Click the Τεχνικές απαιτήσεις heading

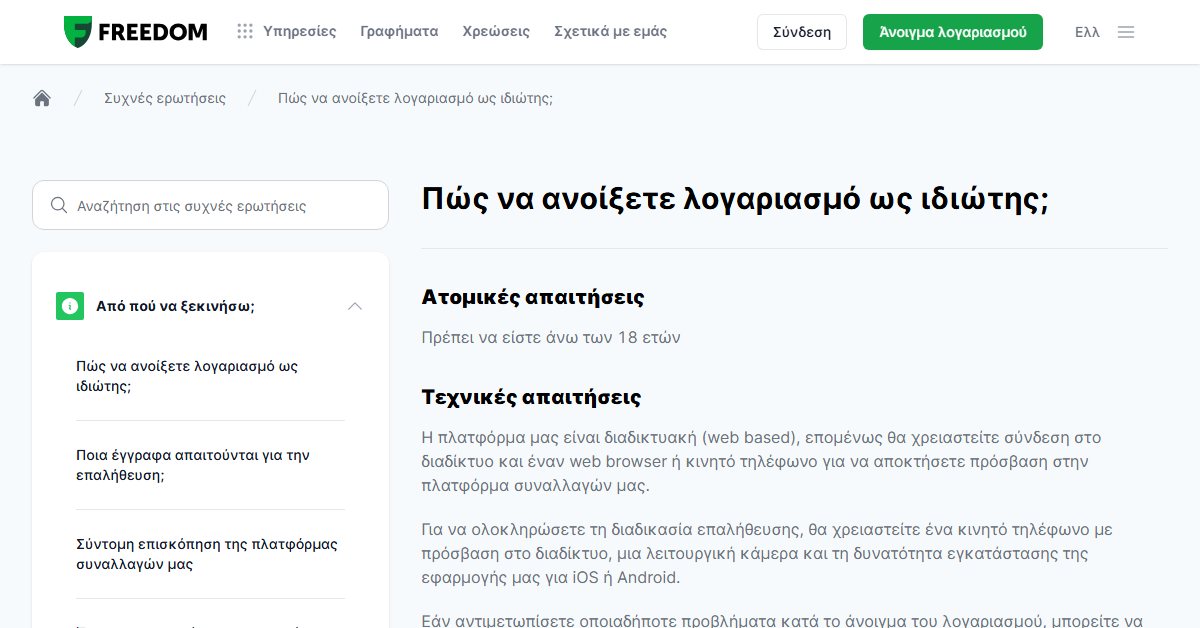pos(532,397)
